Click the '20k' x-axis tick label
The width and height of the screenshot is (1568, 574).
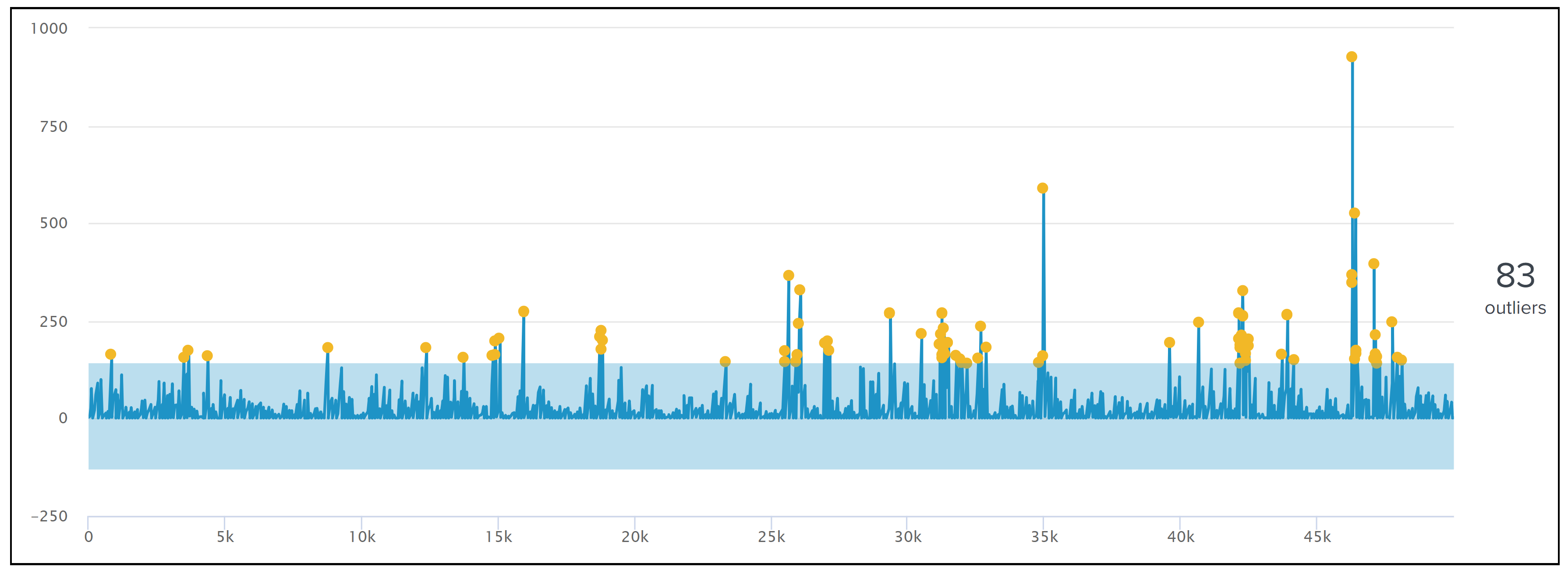[x=634, y=537]
